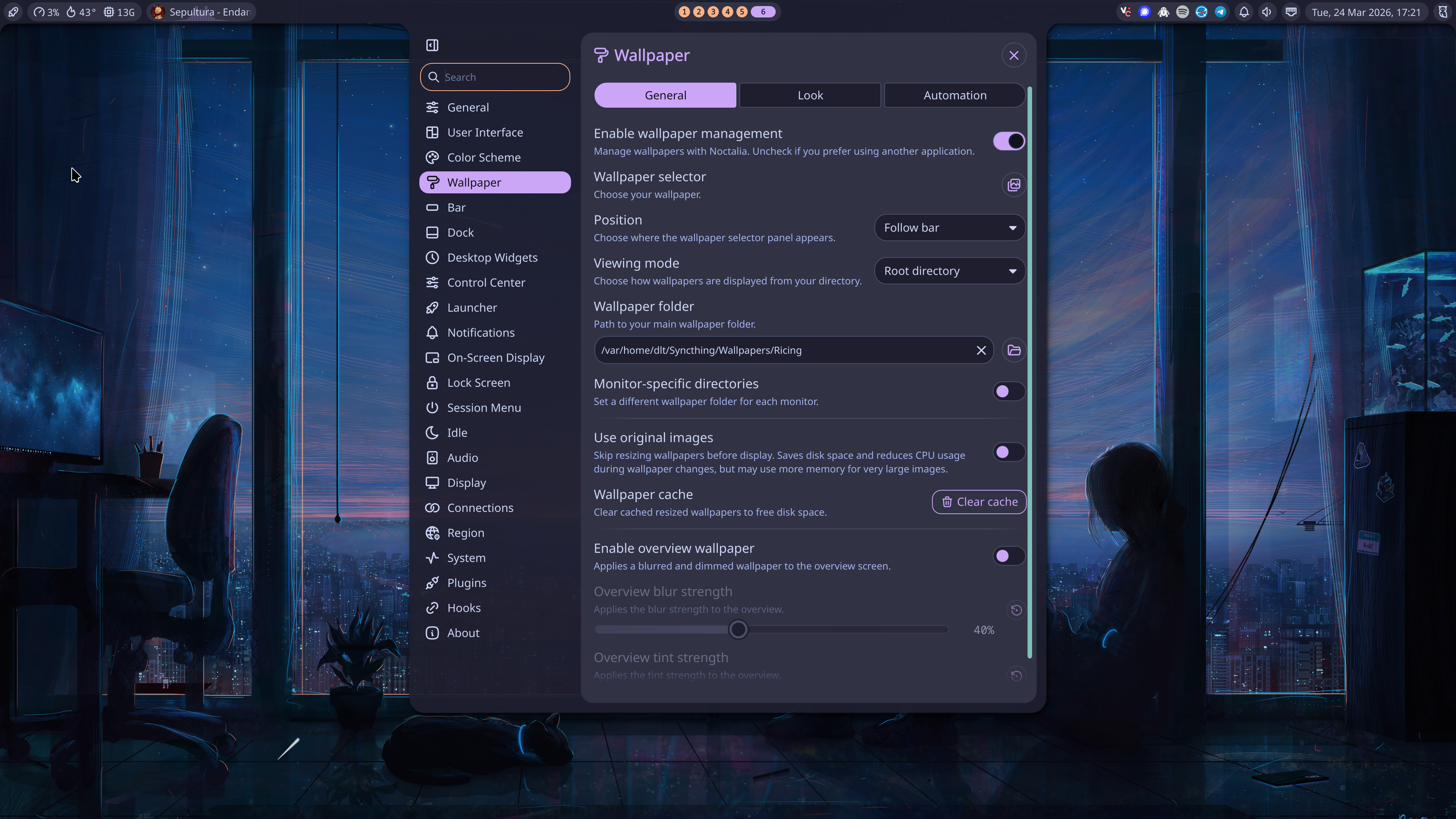1456x819 pixels.
Task: Open the Spotify tray icon
Action: (x=1183, y=12)
